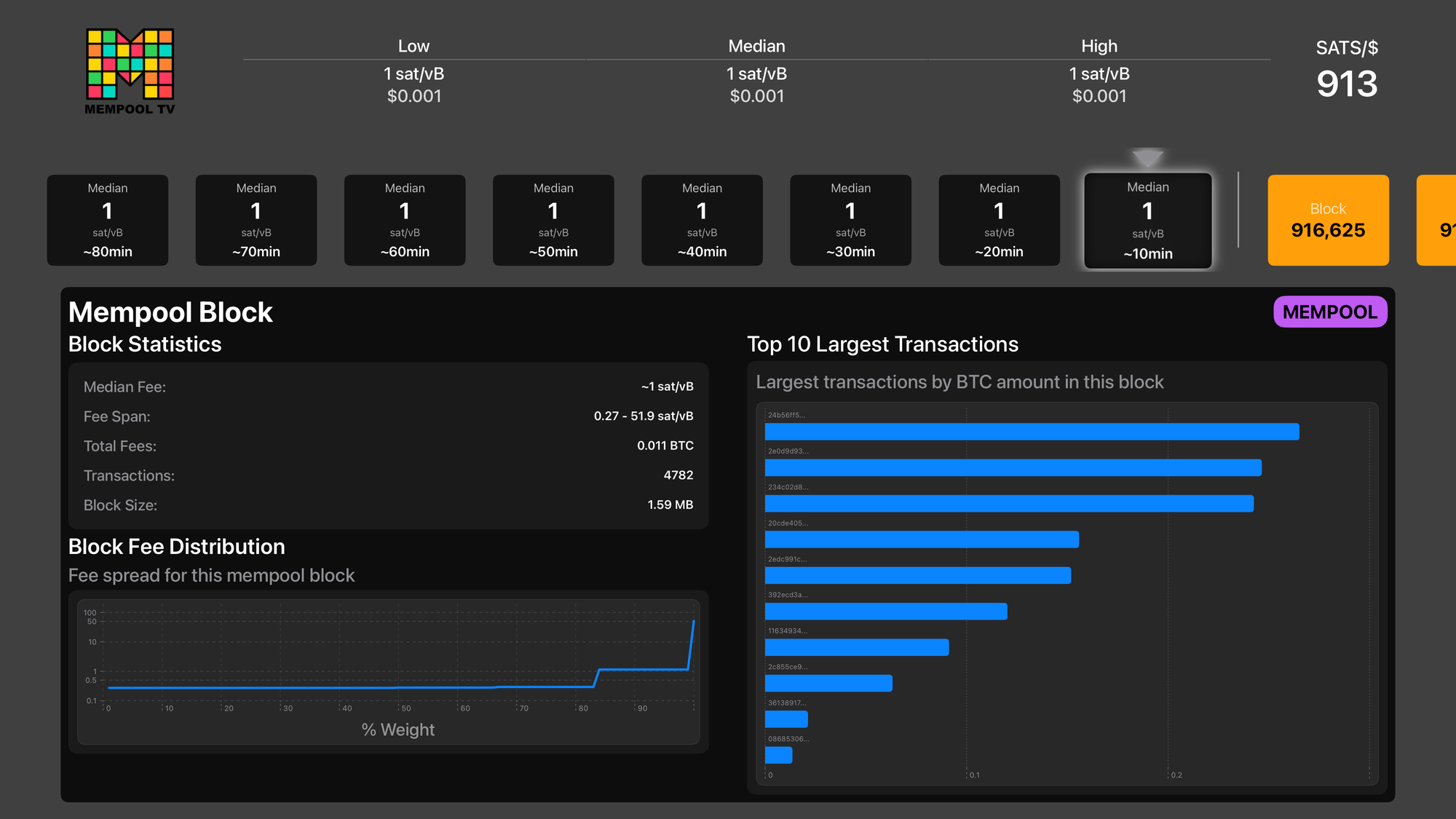The height and width of the screenshot is (819, 1456).
Task: Open the partially visible orange block
Action: click(x=1438, y=221)
